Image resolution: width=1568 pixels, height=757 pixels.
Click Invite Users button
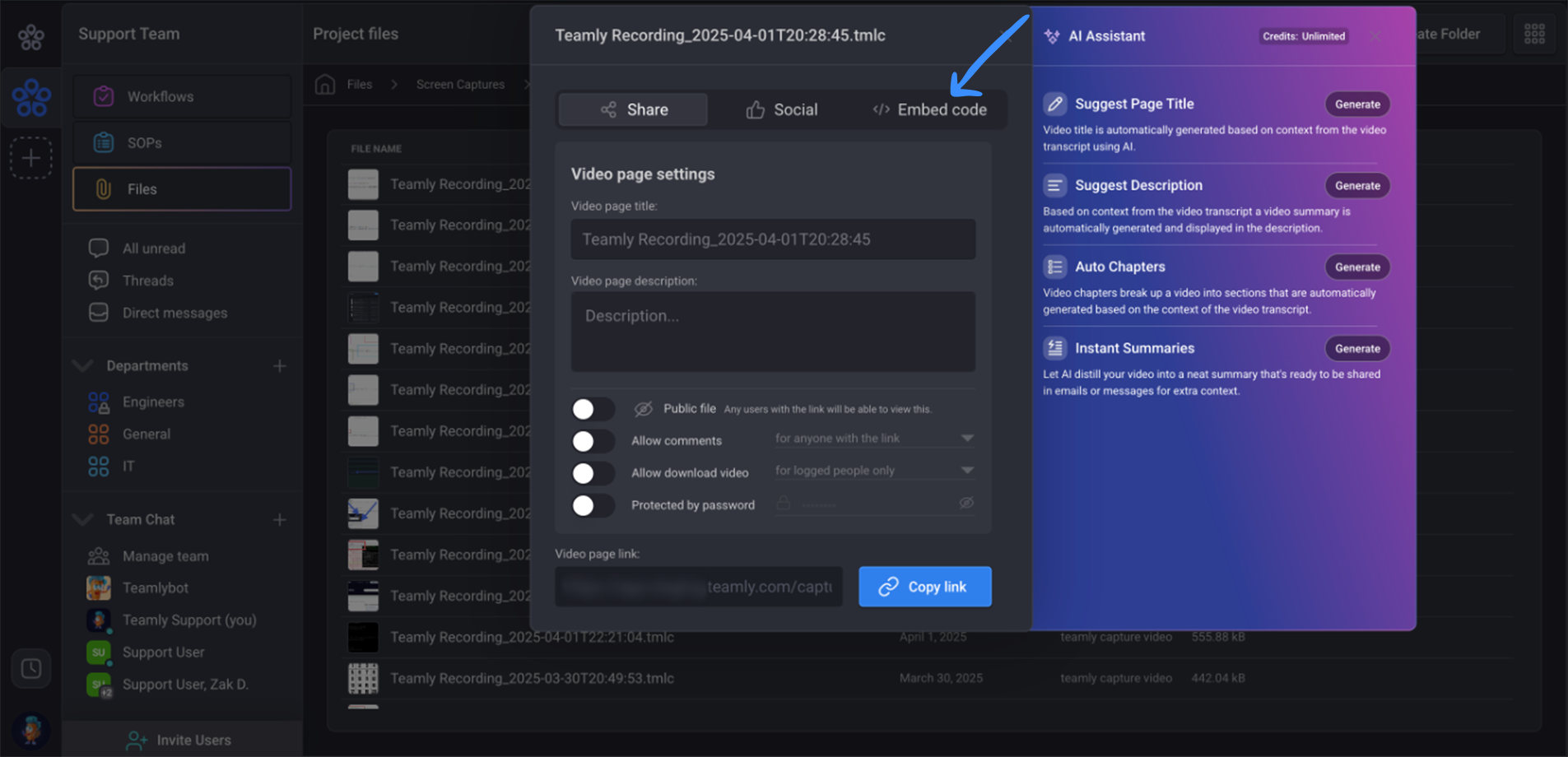(x=181, y=740)
